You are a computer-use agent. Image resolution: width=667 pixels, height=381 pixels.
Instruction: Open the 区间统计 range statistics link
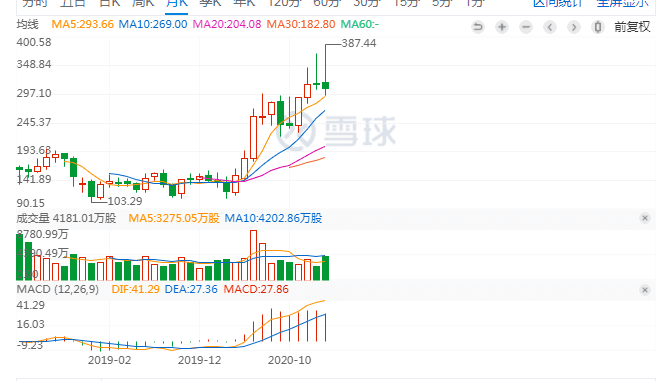pos(558,3)
